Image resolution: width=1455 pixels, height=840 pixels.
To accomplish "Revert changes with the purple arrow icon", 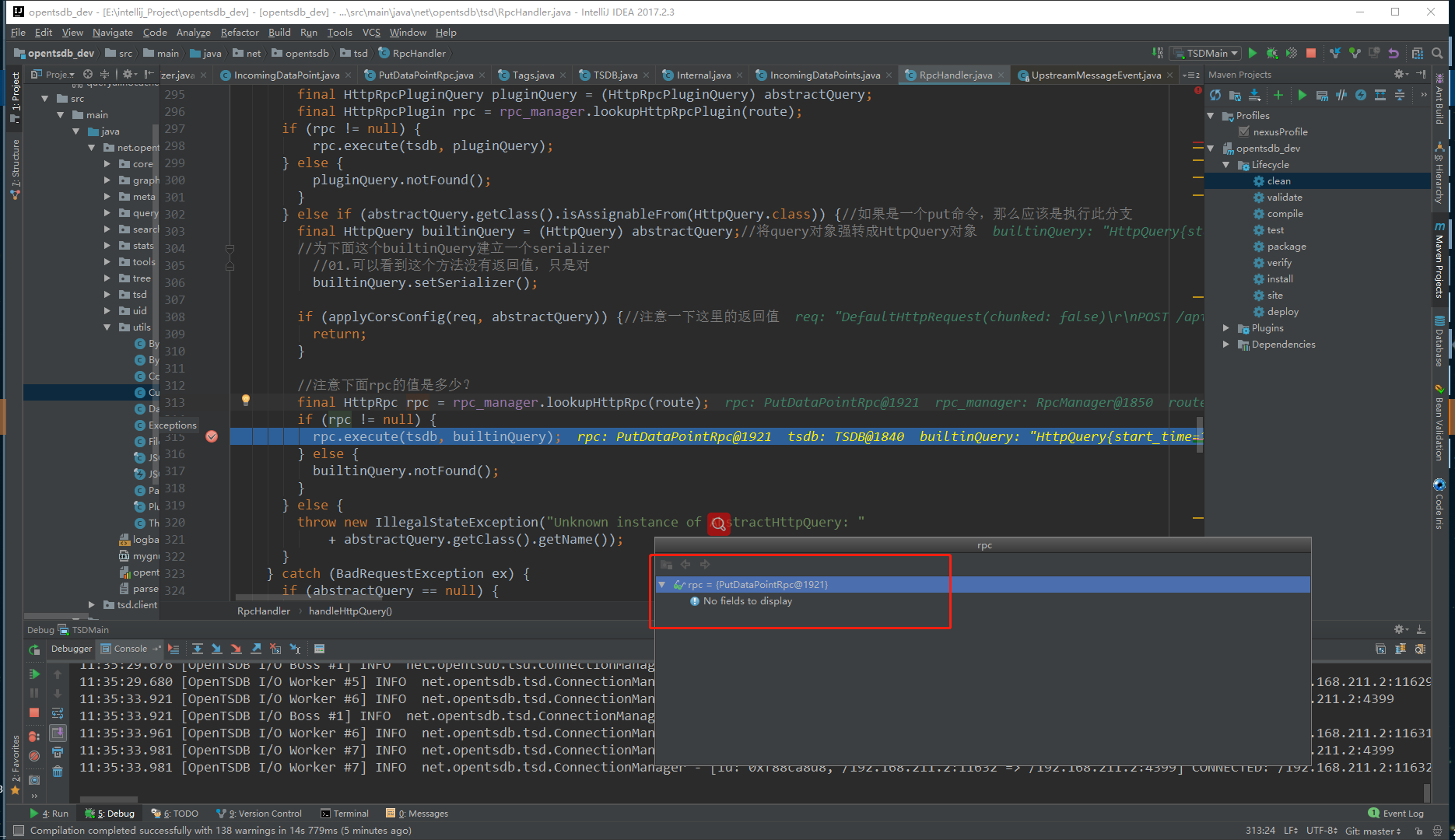I will pyautogui.click(x=1394, y=53).
